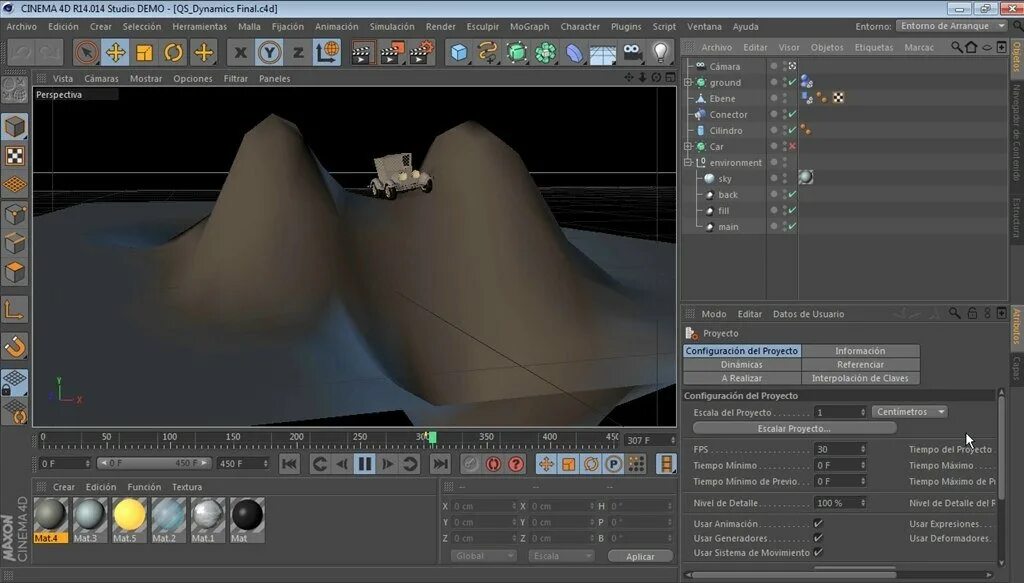1024x583 pixels.
Task: Click the record active objects key button
Action: tap(470, 464)
